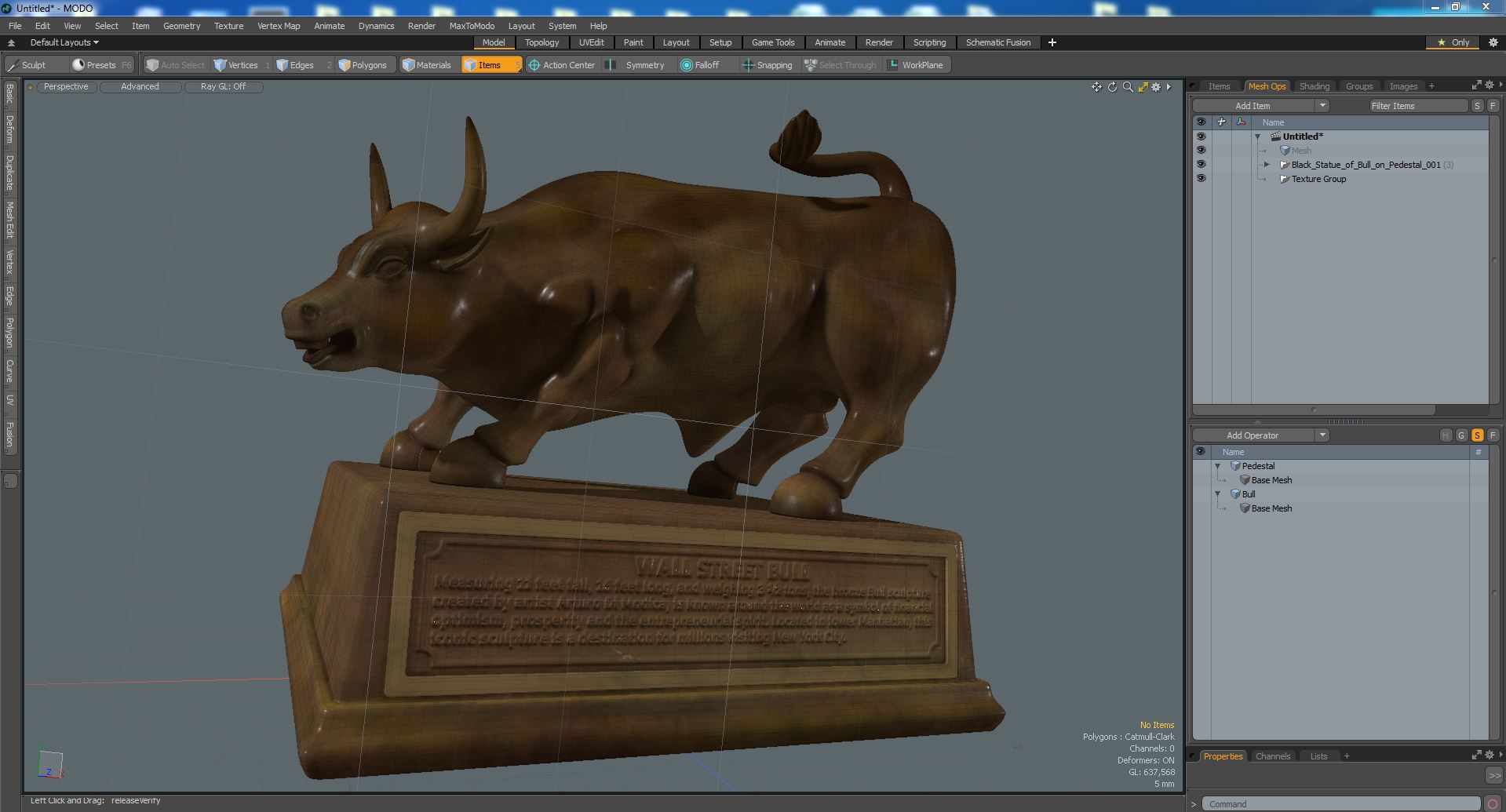Screen dimensions: 1506x812
Task: Activate Items selection mode
Action: (x=491, y=65)
